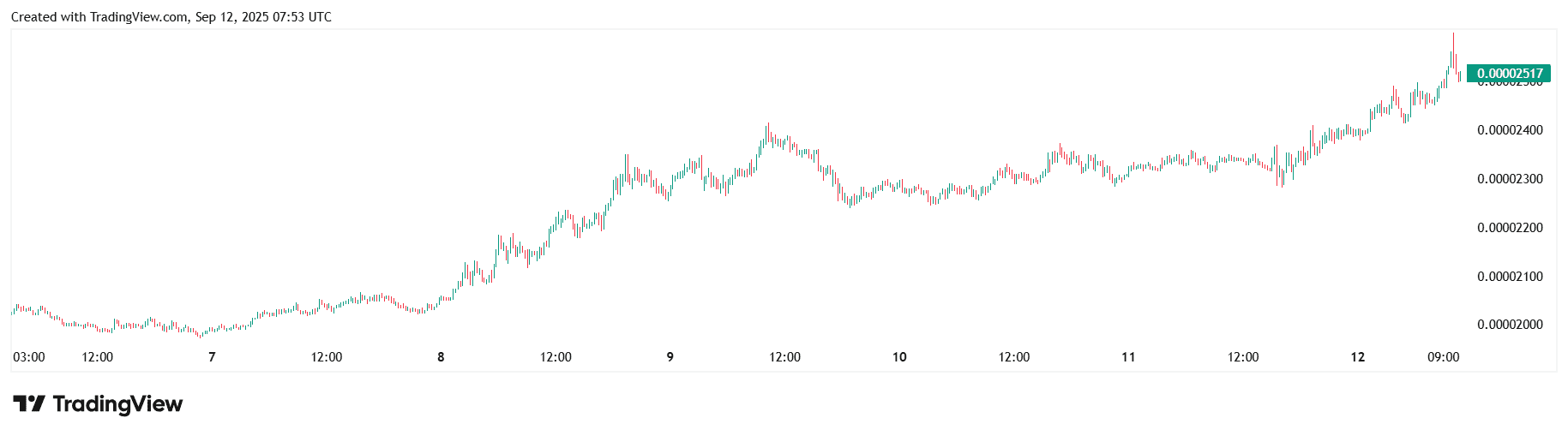Select date label 9 on time axis
Viewport: 1568px width, 436px height.
coord(670,357)
